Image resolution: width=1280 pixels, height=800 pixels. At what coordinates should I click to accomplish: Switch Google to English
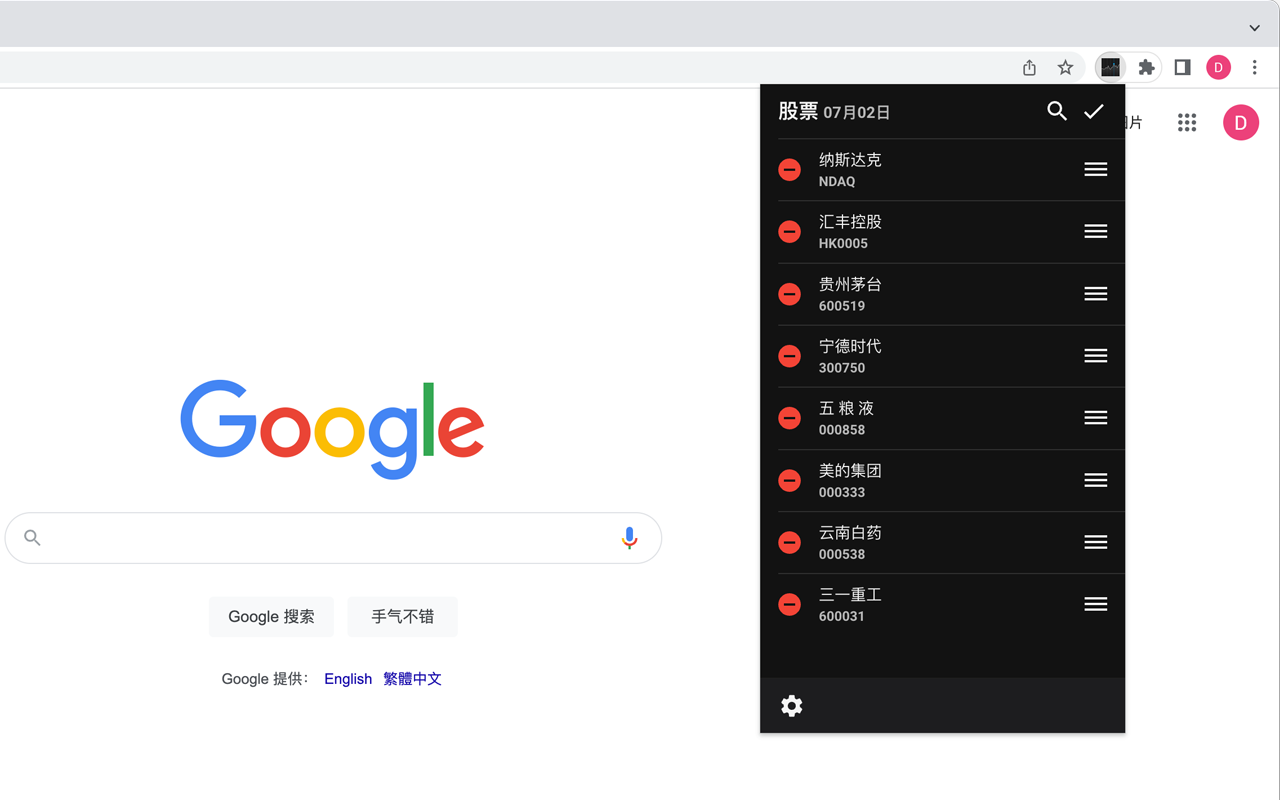[x=348, y=679]
